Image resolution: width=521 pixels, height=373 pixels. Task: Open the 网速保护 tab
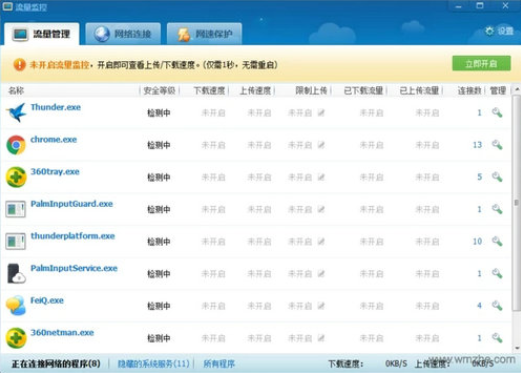click(x=204, y=34)
